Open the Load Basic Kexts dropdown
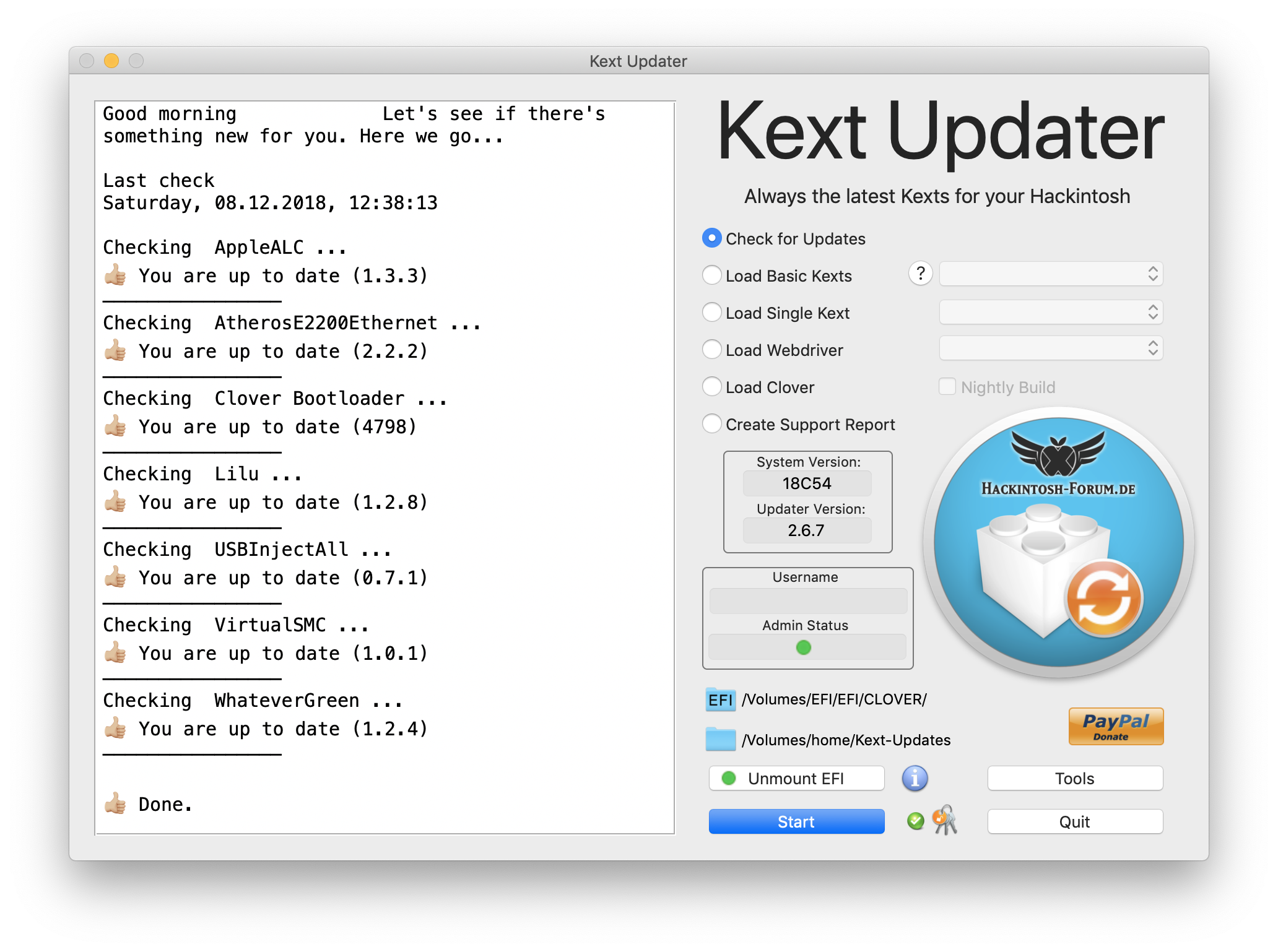This screenshot has height=952, width=1278. (1051, 274)
